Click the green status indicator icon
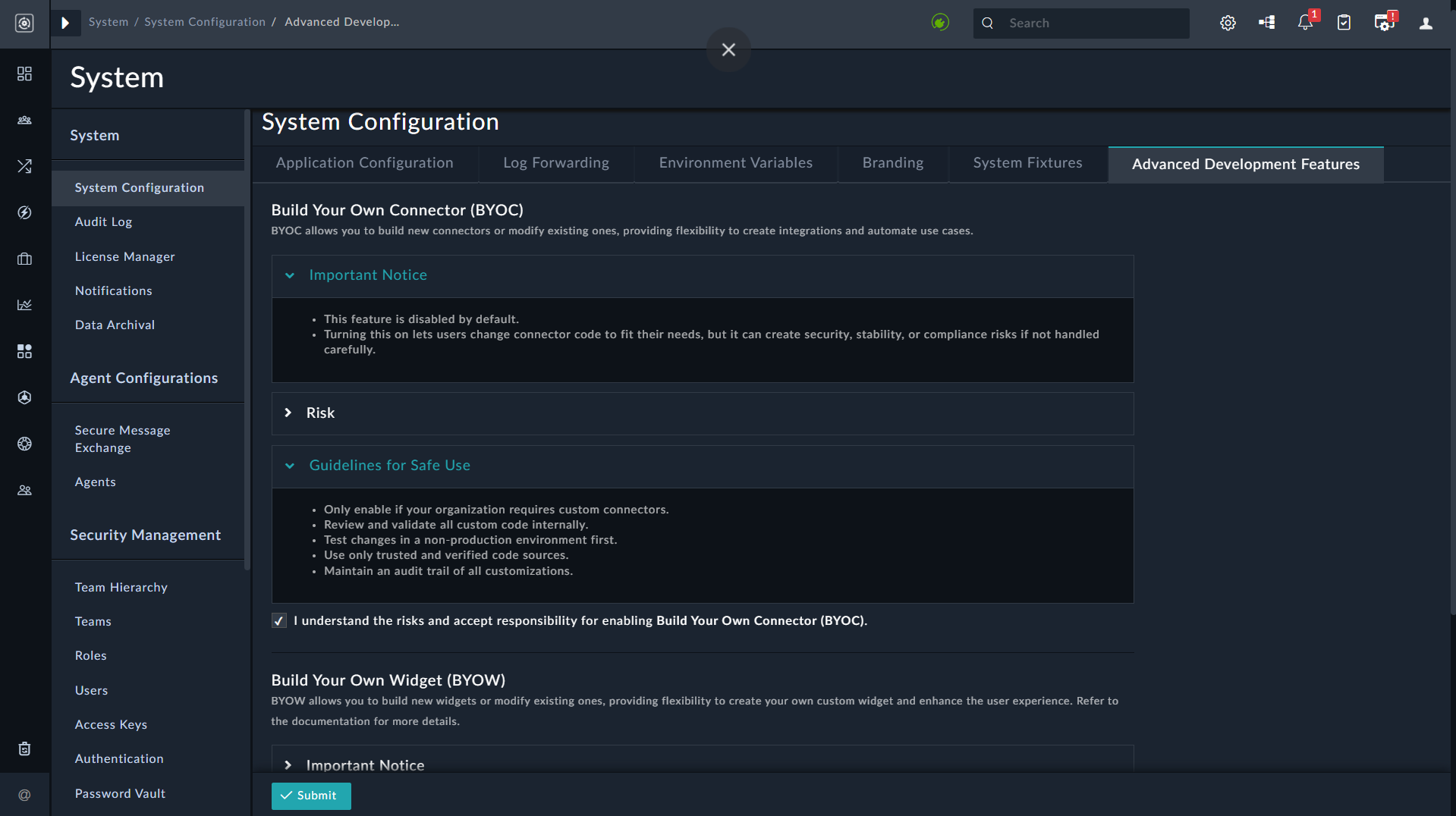Viewport: 1456px width, 816px height. point(940,23)
